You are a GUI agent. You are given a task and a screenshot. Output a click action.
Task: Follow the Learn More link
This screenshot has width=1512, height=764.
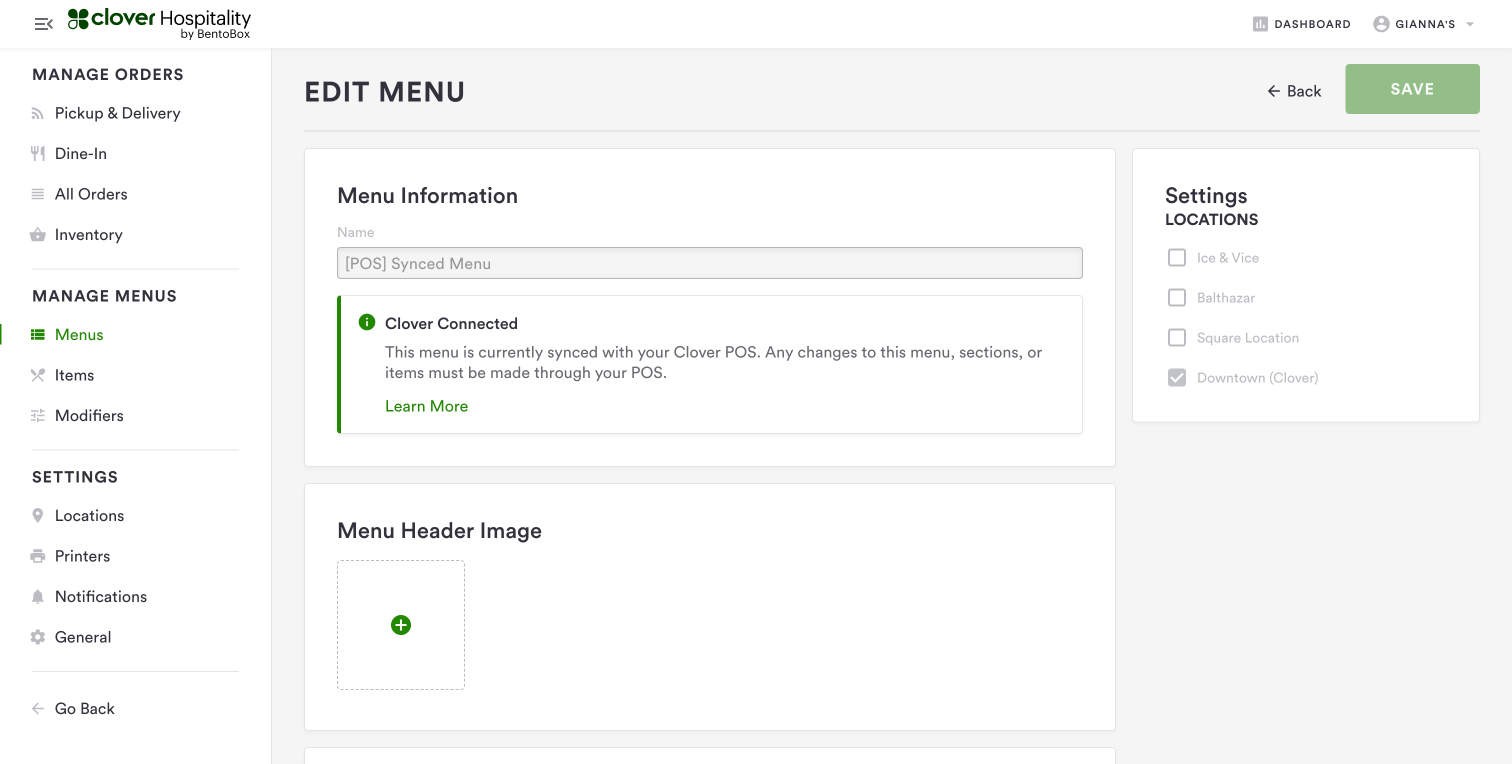[426, 406]
